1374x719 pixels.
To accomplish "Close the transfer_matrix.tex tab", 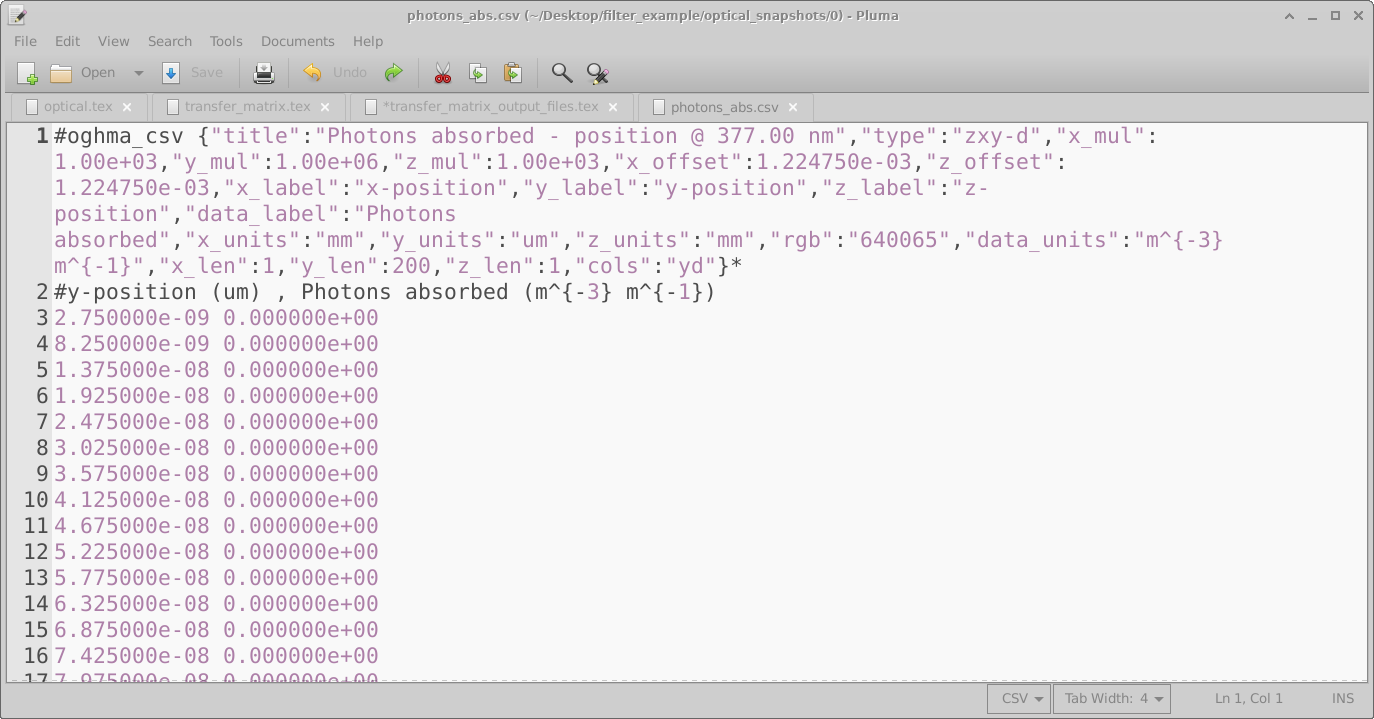I will click(x=325, y=106).
